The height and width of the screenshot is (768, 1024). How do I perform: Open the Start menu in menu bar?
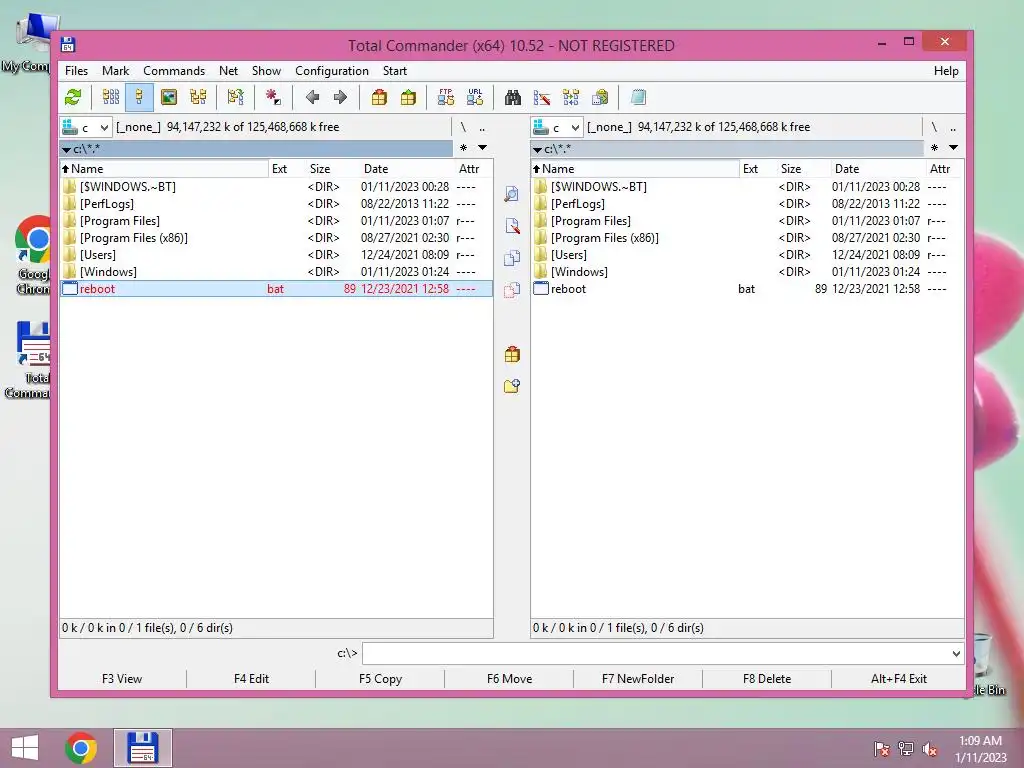pyautogui.click(x=394, y=71)
